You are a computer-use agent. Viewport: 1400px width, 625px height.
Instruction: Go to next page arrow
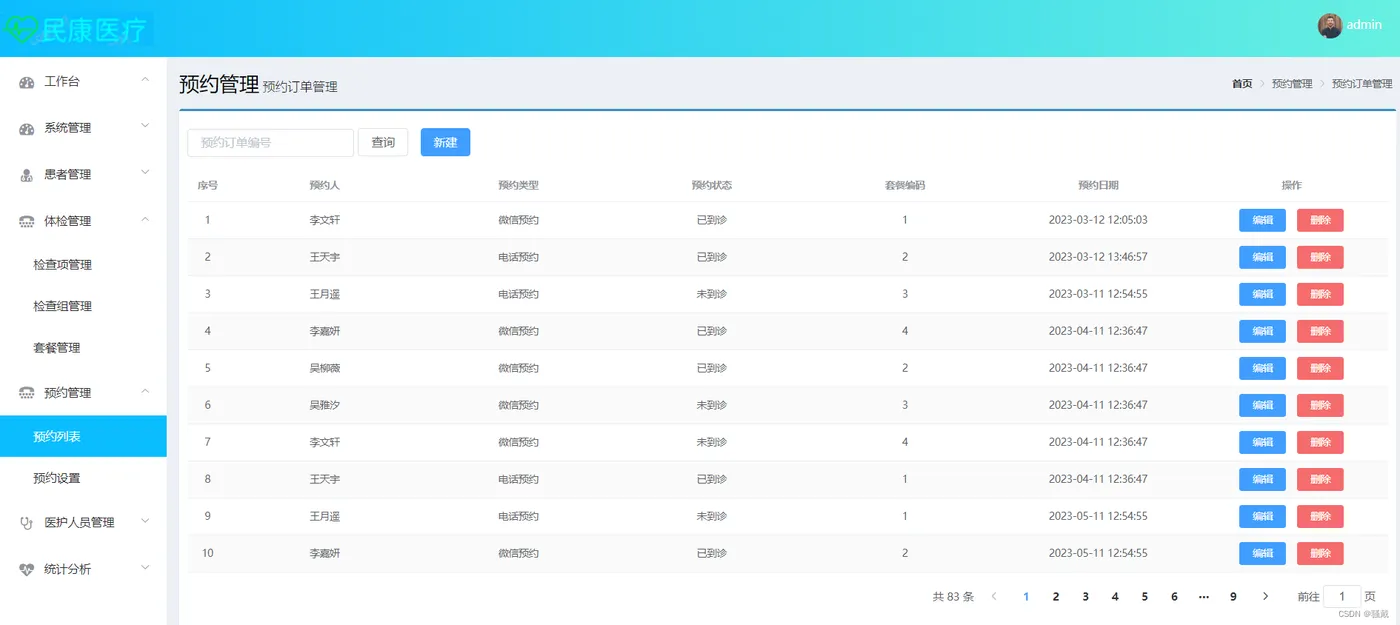(1265, 596)
